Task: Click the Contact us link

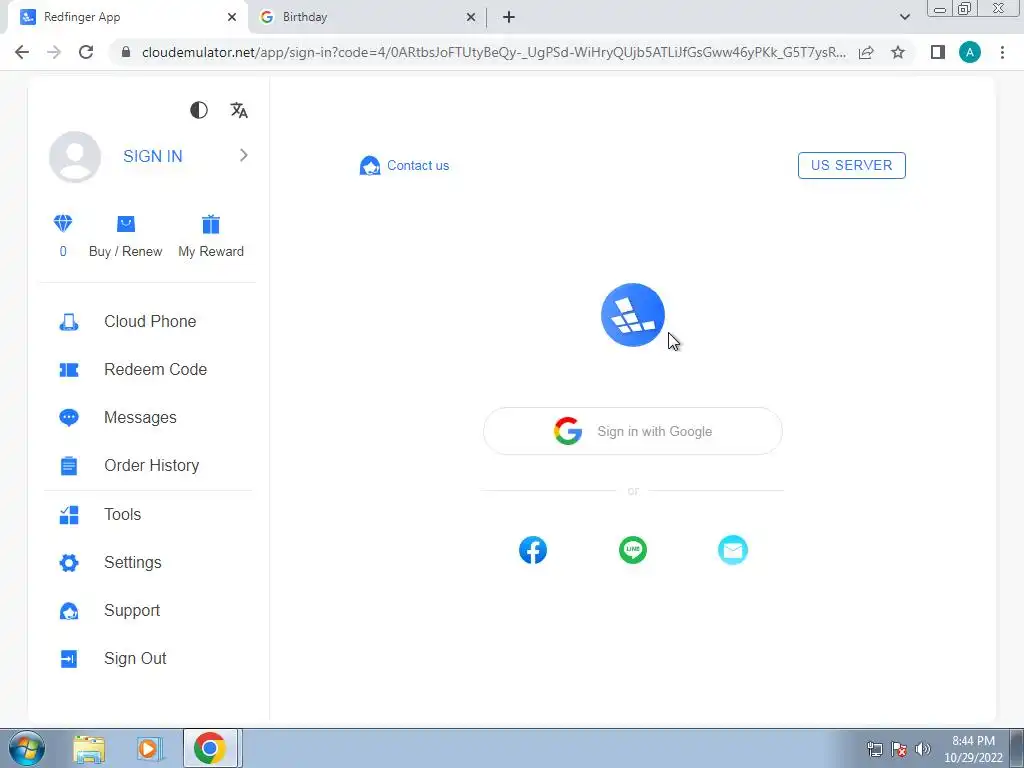Action: coord(418,165)
